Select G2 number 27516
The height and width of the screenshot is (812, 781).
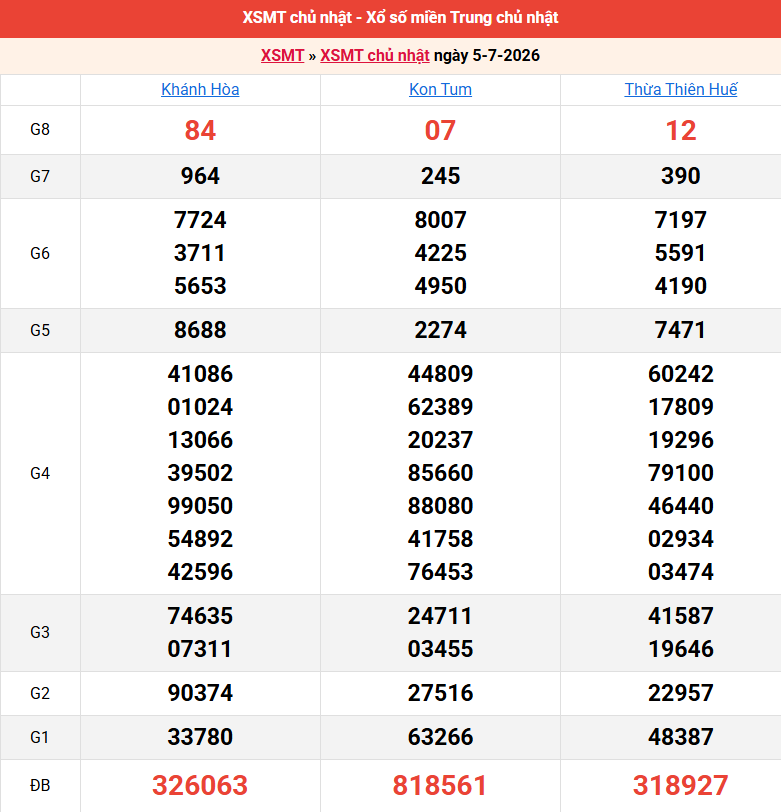pyautogui.click(x=440, y=693)
